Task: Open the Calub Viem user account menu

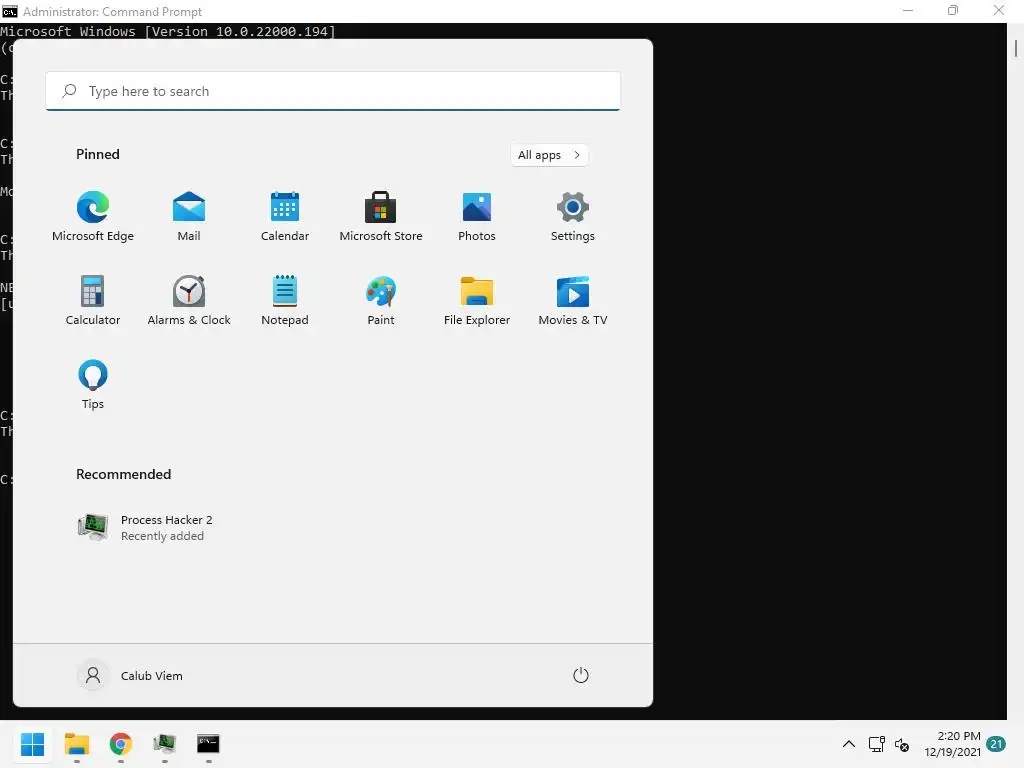Action: [x=131, y=675]
